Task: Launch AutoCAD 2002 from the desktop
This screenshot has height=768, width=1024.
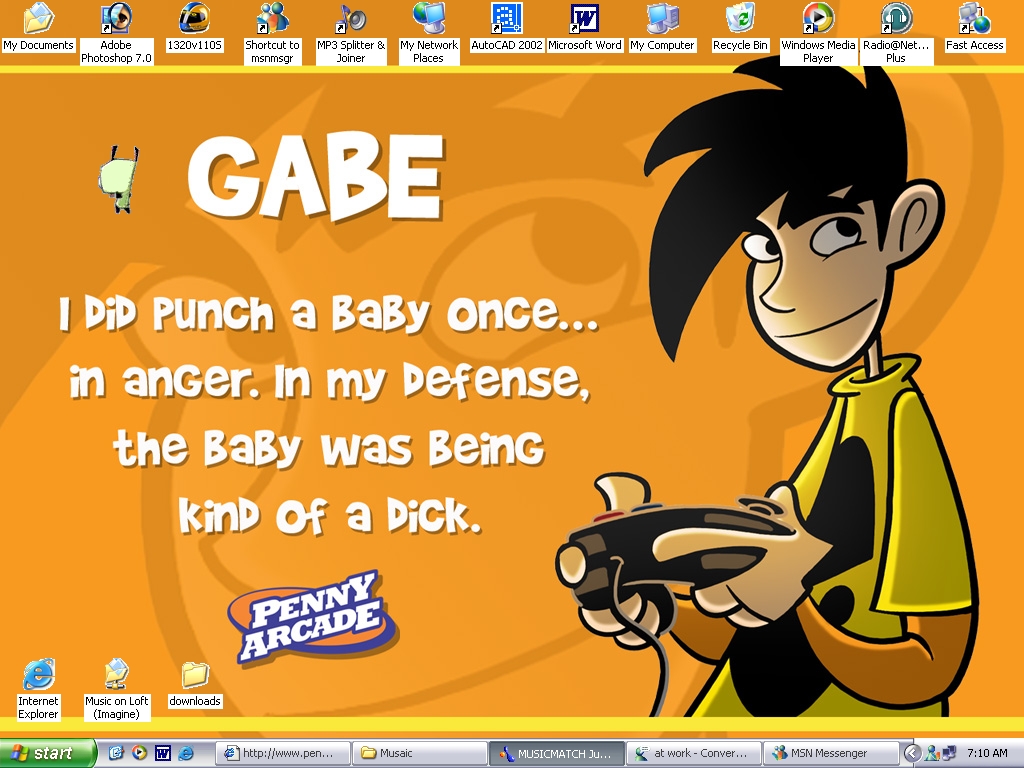Action: tap(506, 20)
